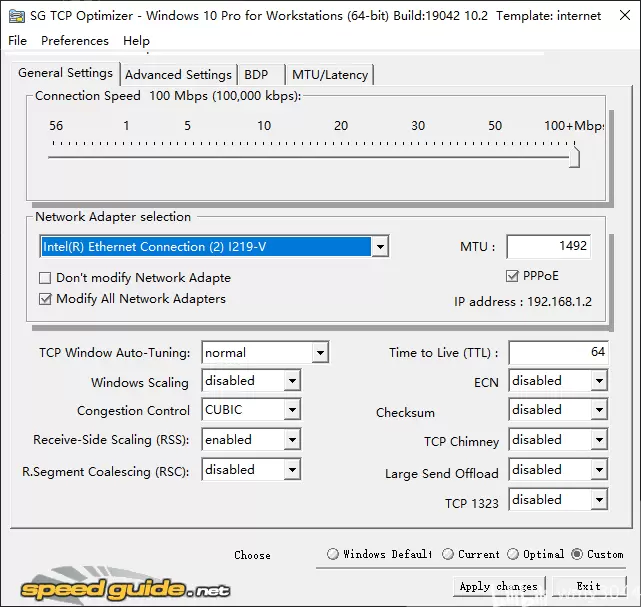The image size is (641, 607).
Task: Open the Checksum dropdown
Action: click(558, 410)
